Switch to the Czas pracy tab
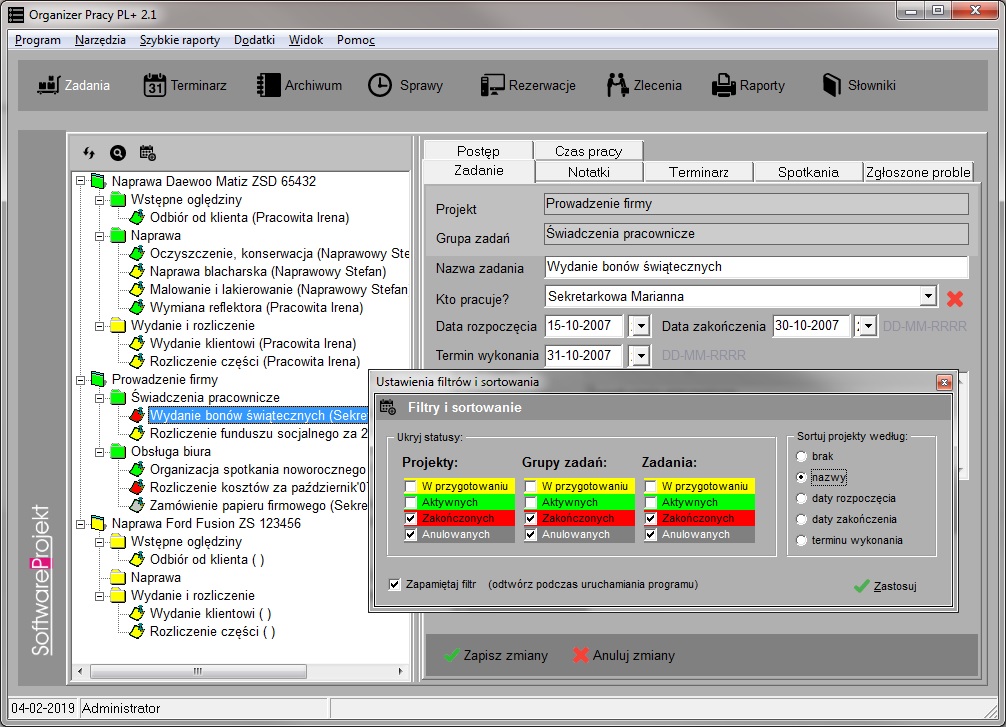 point(588,151)
